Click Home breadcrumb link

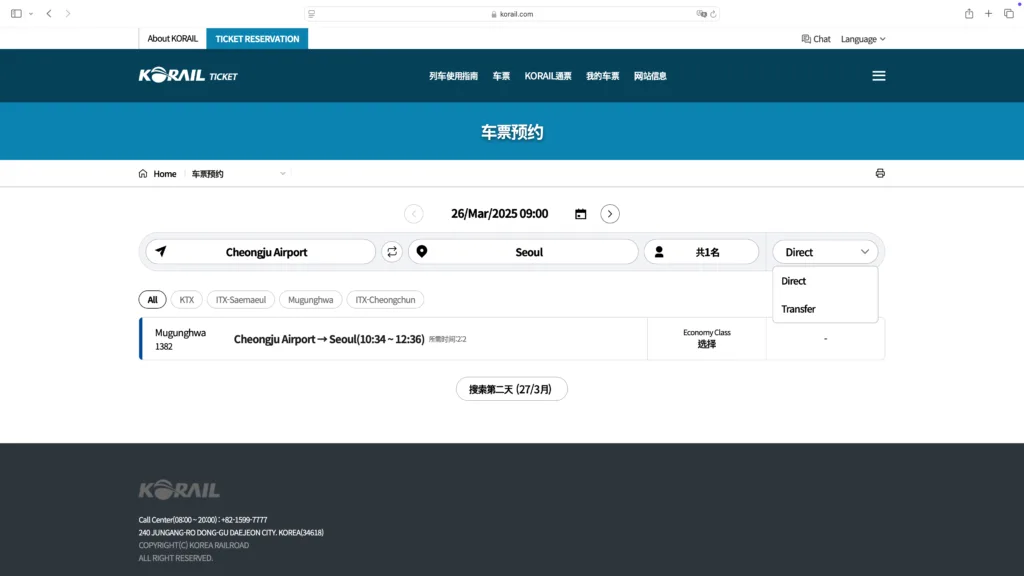165,174
